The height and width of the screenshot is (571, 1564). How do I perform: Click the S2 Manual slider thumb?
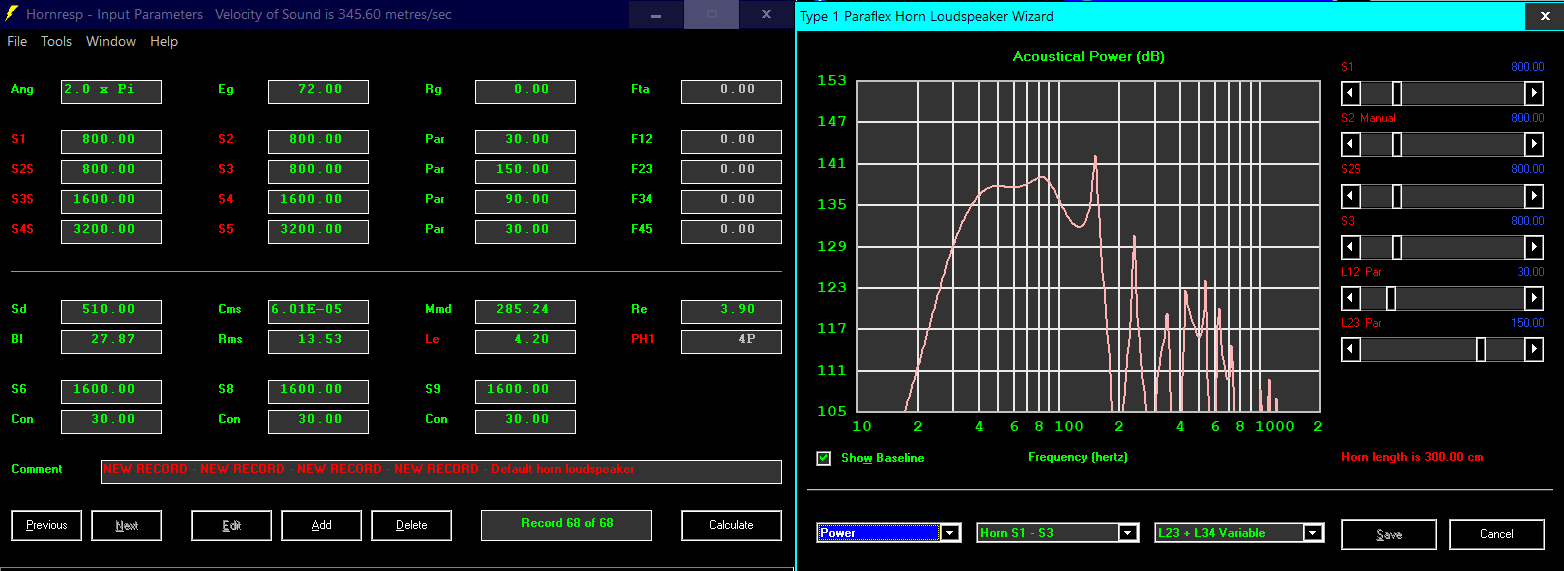1397,145
